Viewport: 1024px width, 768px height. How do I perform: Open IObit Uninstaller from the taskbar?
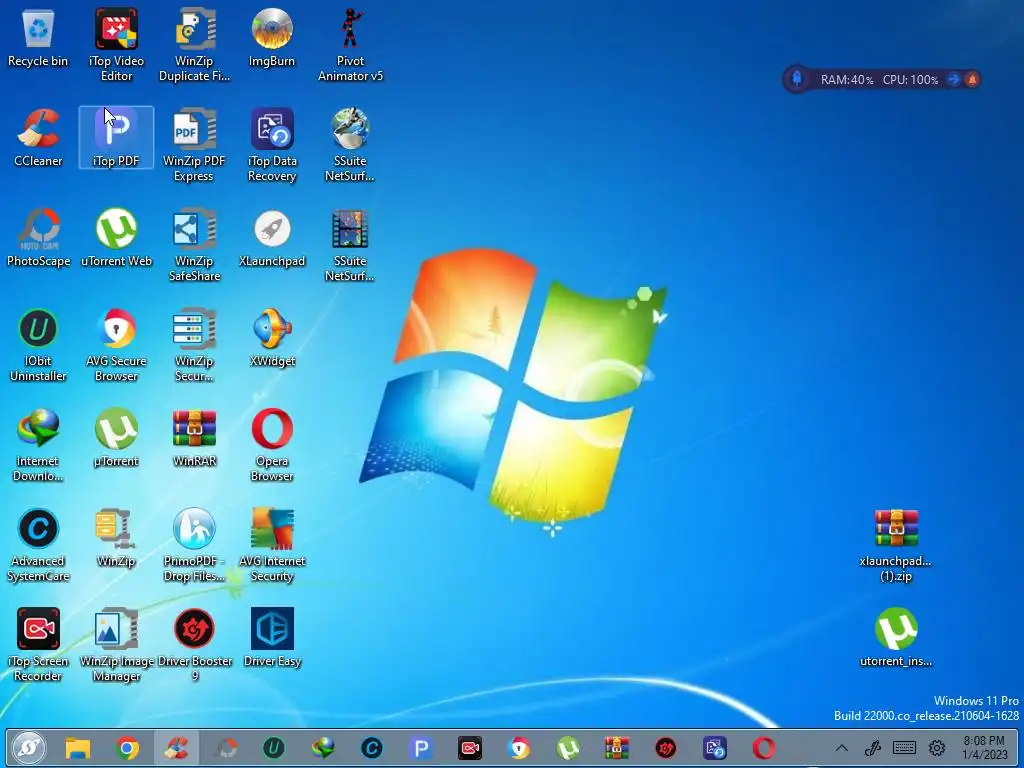274,748
